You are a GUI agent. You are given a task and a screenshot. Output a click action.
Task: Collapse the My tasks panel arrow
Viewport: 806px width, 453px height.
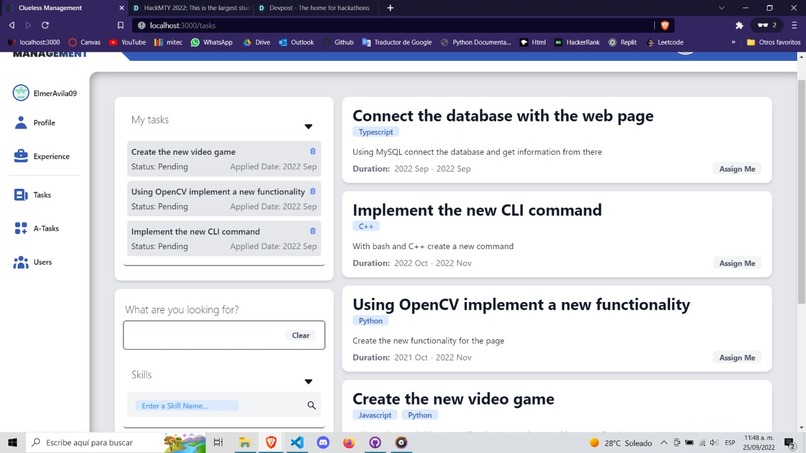pyautogui.click(x=308, y=126)
